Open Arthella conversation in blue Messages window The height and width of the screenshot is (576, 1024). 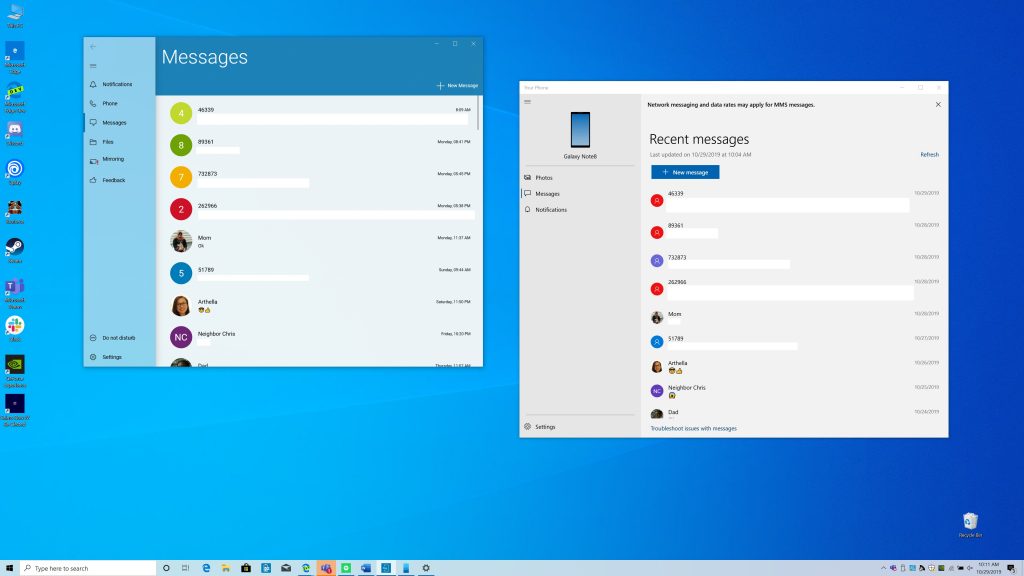tap(320, 305)
